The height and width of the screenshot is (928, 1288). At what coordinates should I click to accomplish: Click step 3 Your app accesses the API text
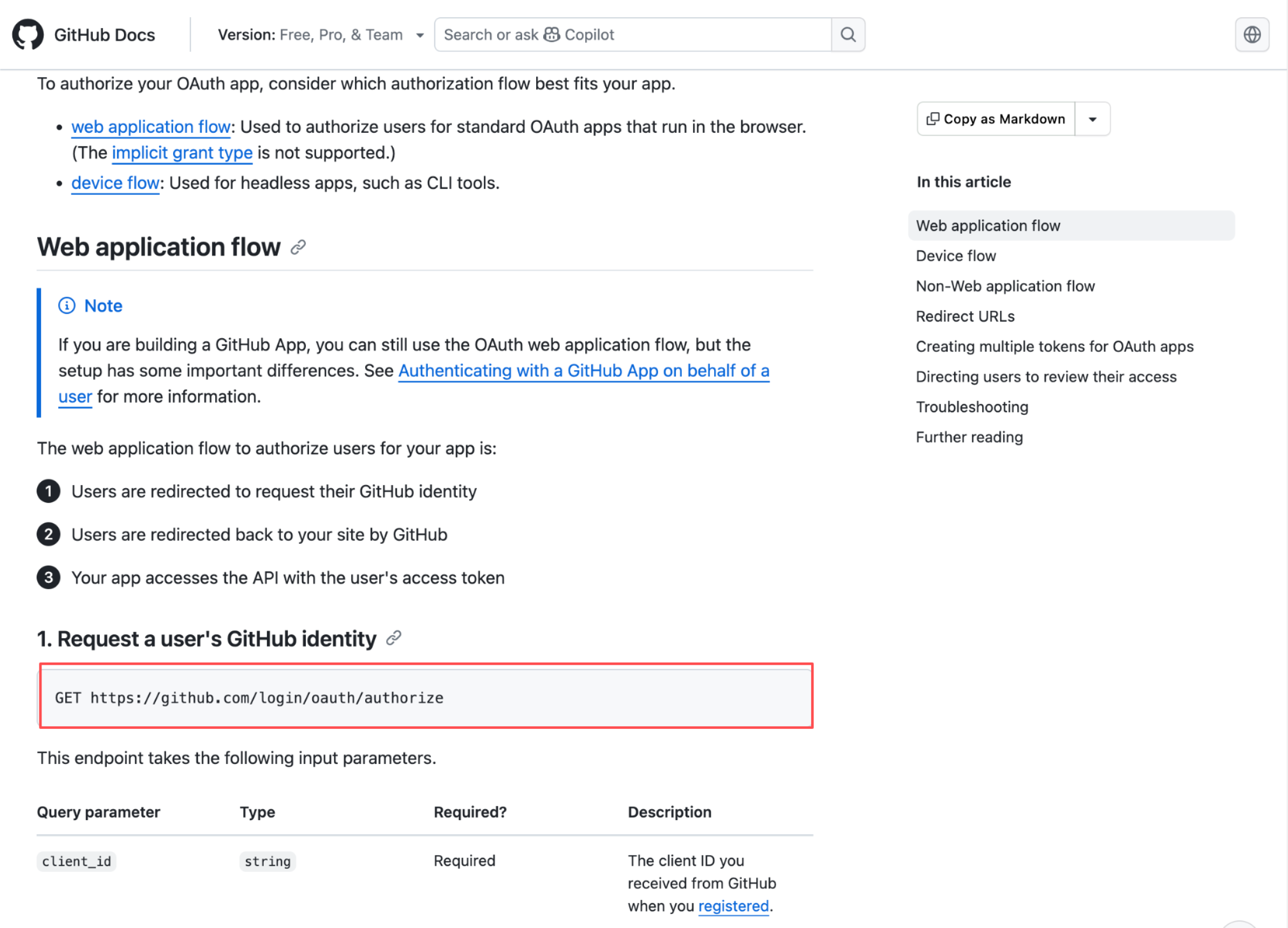(288, 578)
